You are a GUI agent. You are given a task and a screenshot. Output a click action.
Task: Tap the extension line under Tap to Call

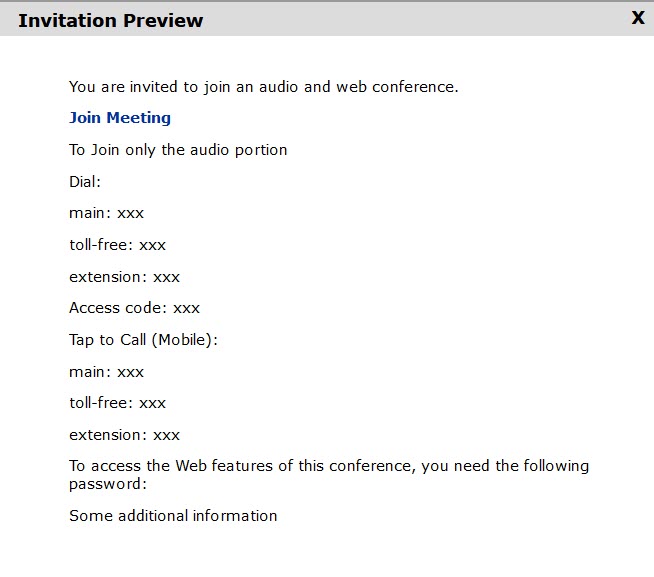pyautogui.click(x=124, y=435)
